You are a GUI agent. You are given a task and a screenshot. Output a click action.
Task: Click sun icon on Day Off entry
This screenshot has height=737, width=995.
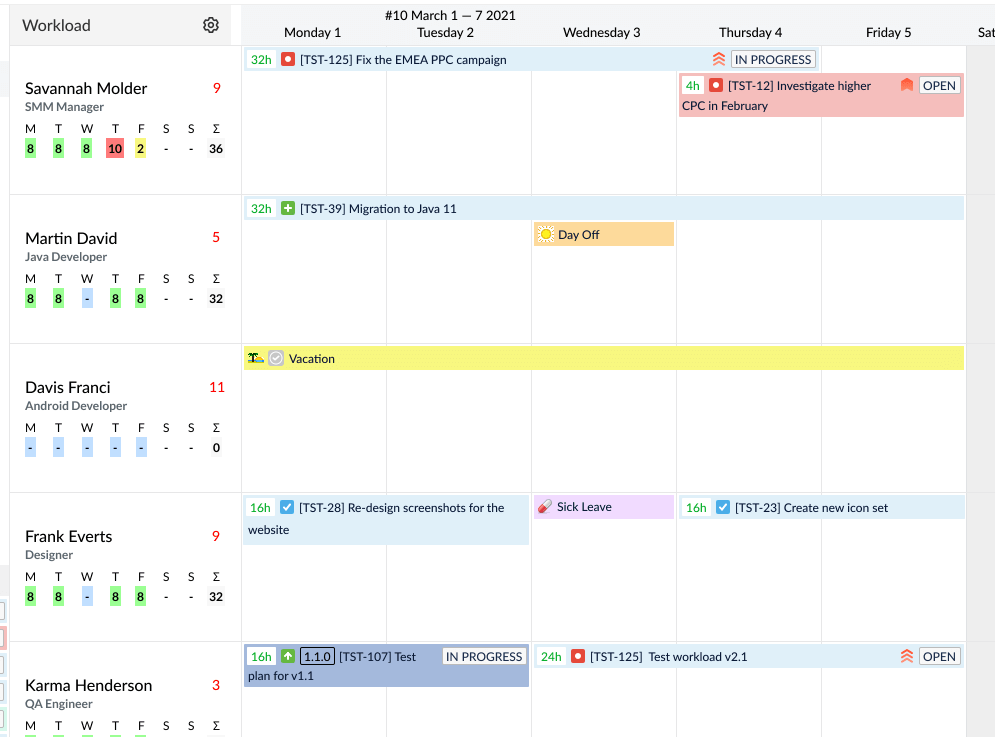[546, 234]
